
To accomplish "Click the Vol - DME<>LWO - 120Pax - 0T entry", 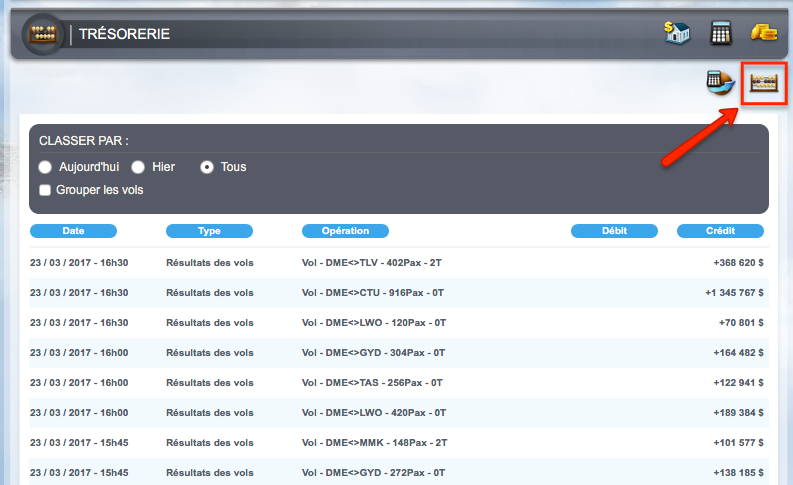I will click(x=374, y=323).
